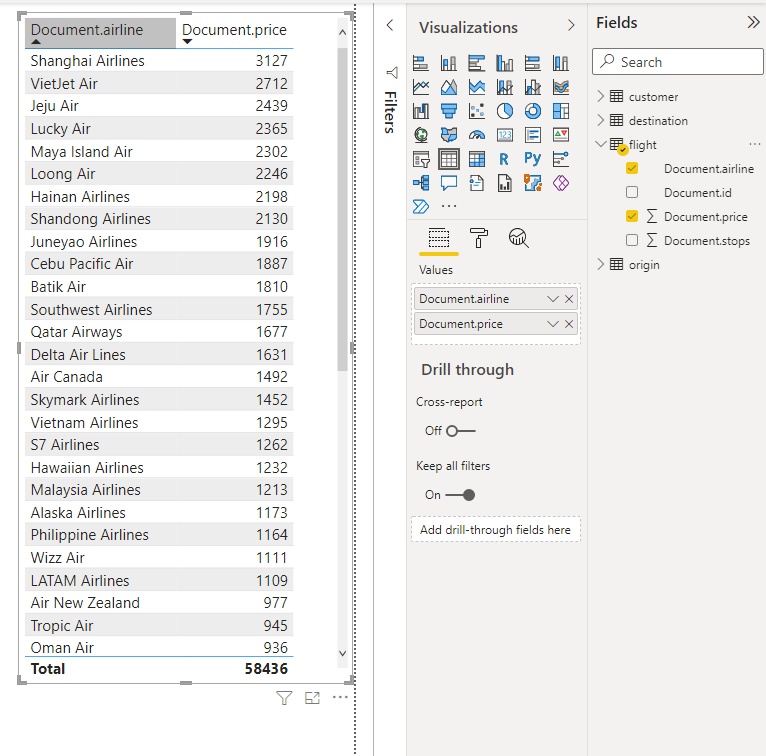Click the table visual Focus mode icon
The image size is (766, 756).
click(x=312, y=698)
